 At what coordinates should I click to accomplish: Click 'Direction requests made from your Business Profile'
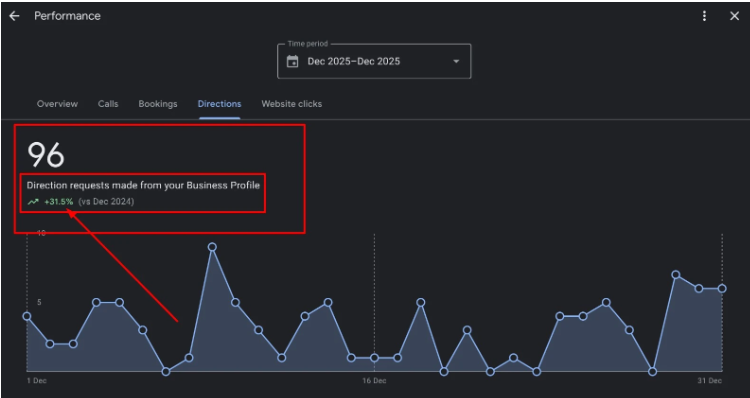point(143,185)
